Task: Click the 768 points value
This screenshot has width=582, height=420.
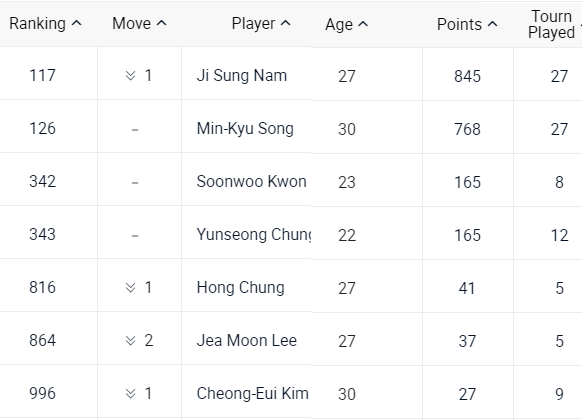Action: tap(468, 129)
